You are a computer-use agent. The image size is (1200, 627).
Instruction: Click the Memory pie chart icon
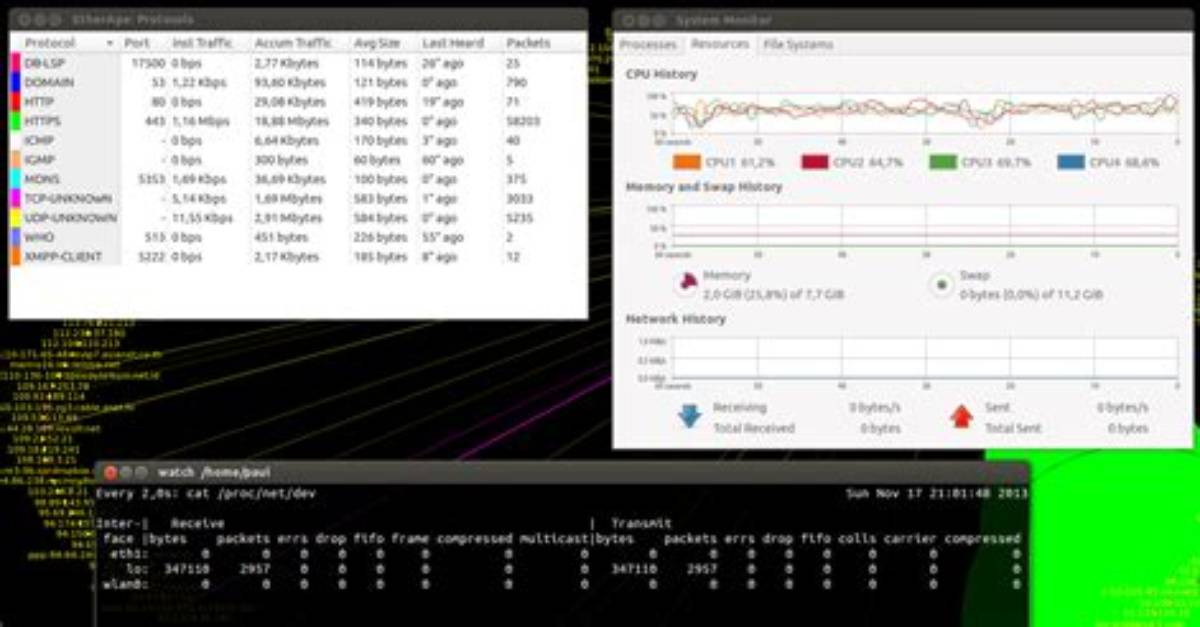686,285
